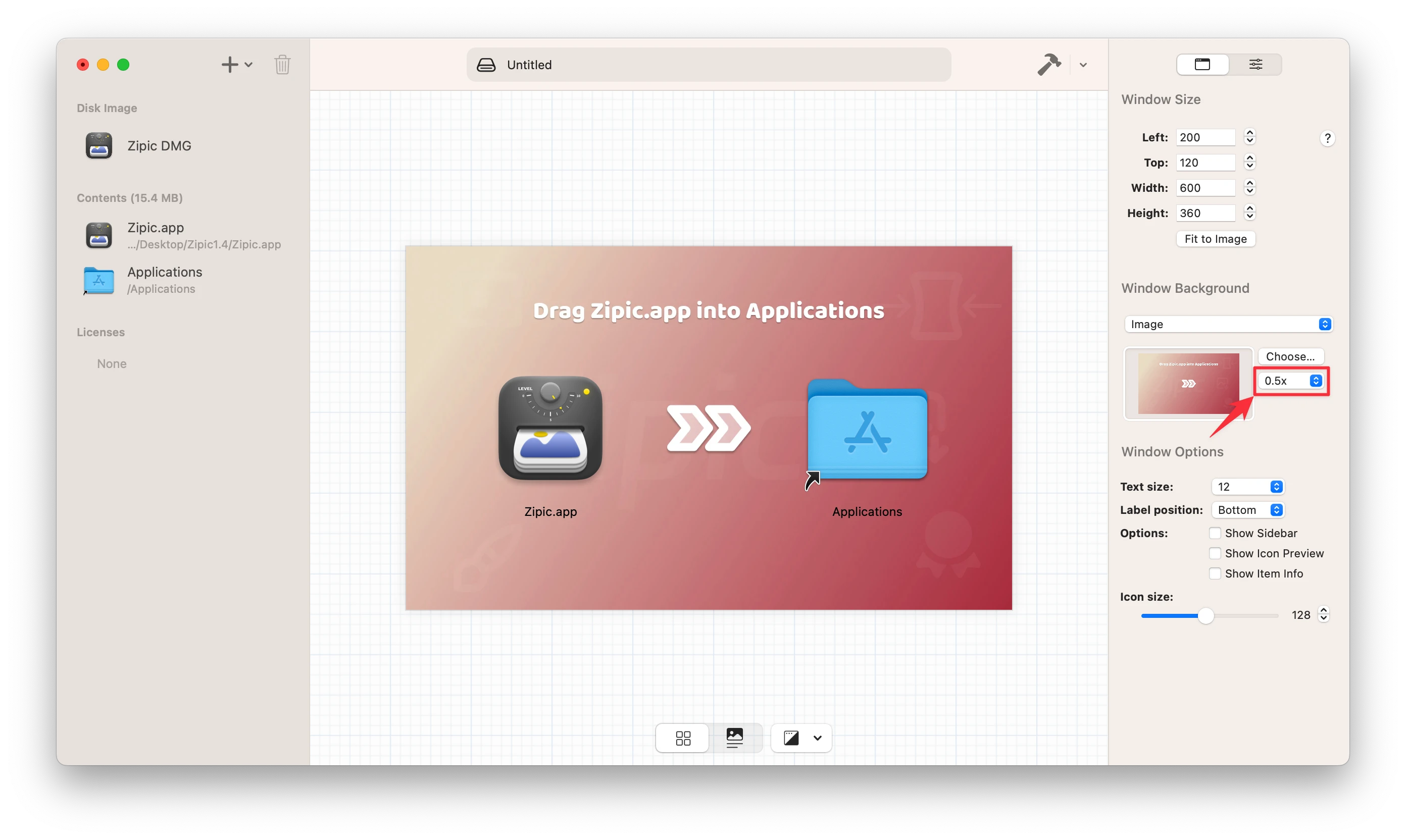Click the Top value field
The image size is (1406, 840).
1205,163
